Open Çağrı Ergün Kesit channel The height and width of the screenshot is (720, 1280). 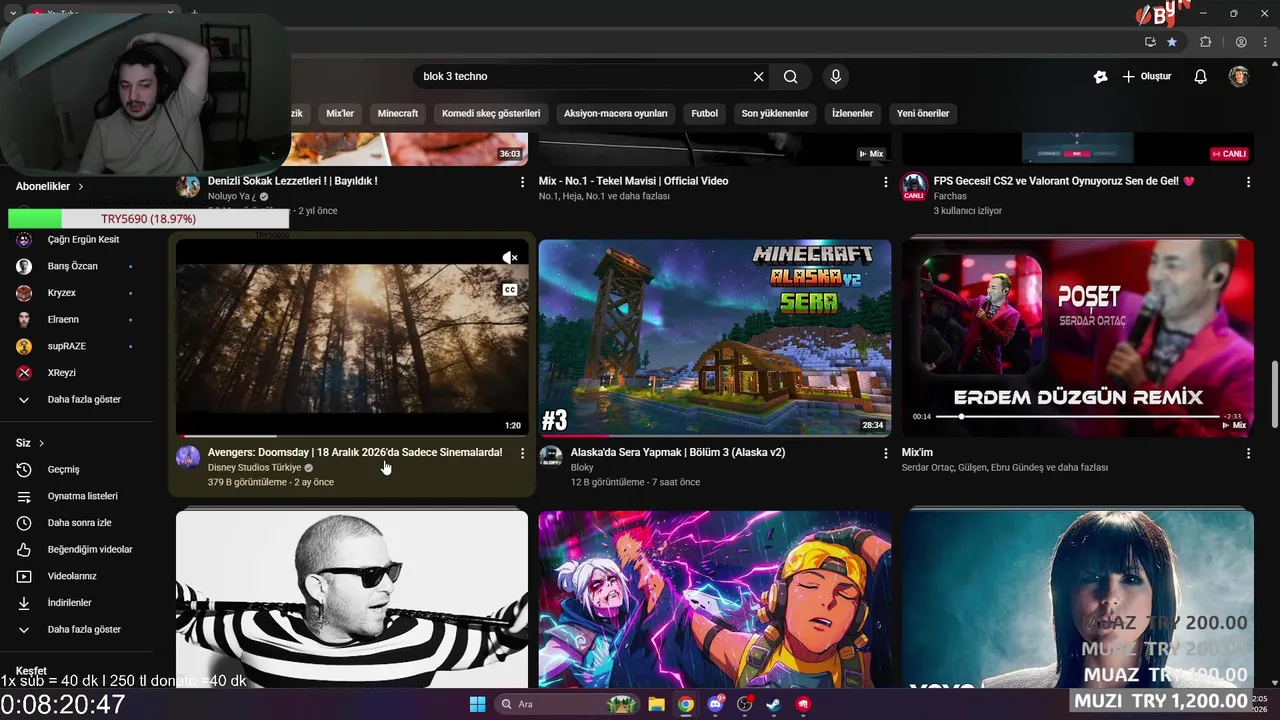[x=76, y=240]
